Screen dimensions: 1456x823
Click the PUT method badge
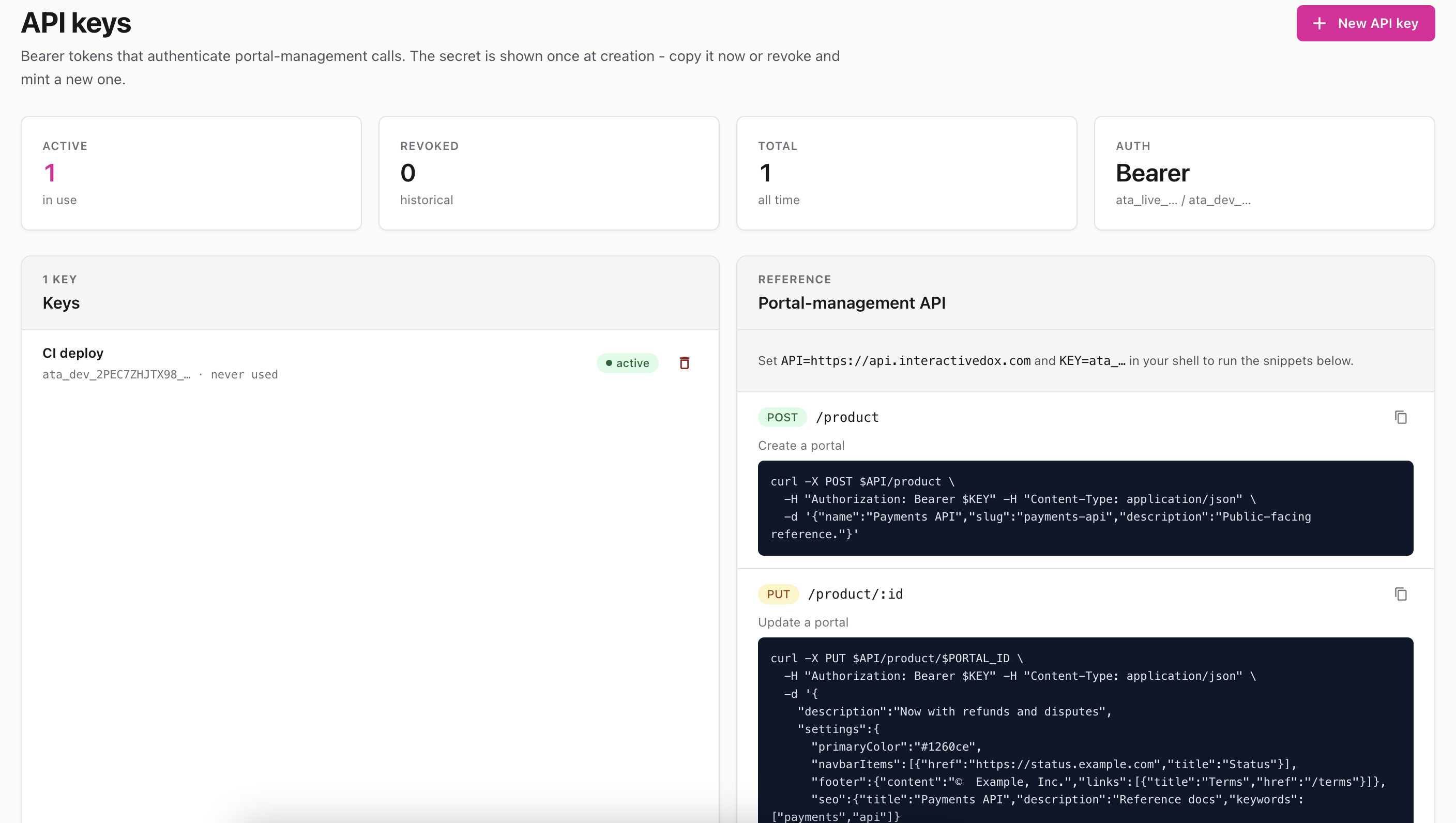(x=778, y=594)
